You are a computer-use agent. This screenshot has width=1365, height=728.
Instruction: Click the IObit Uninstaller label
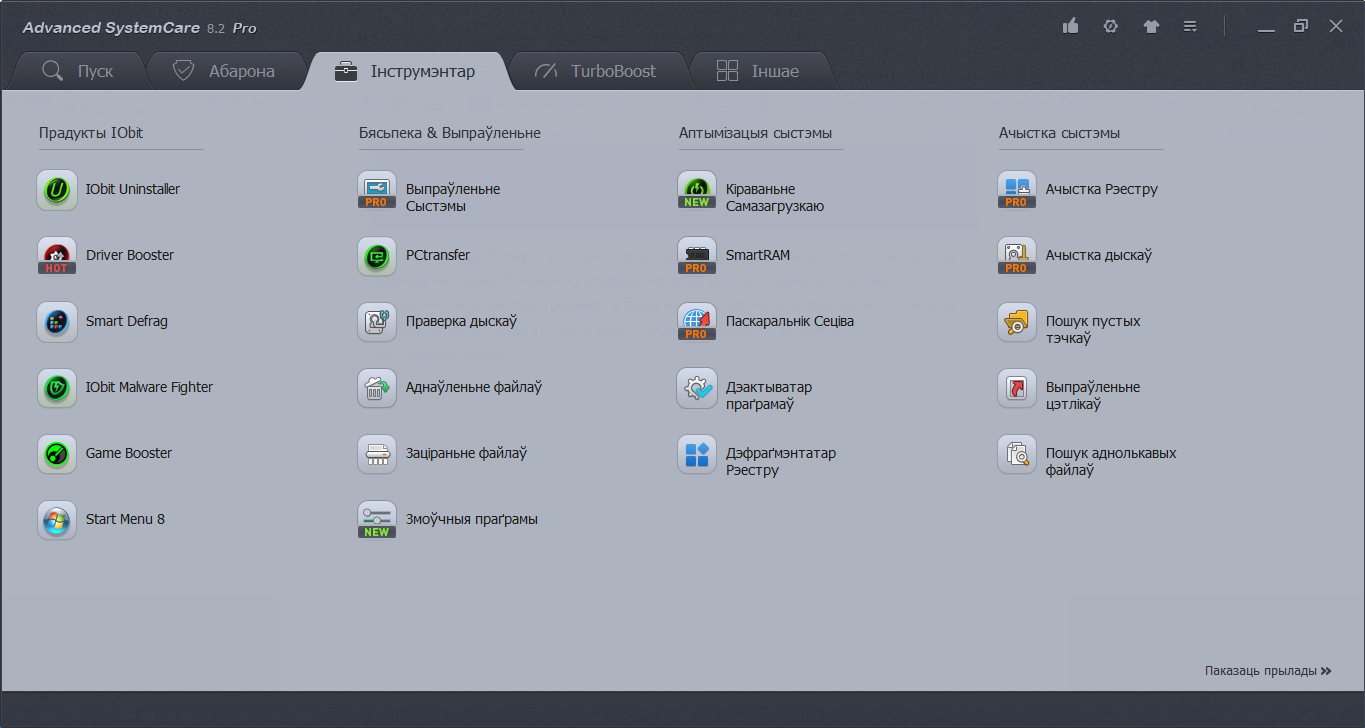pyautogui.click(x=133, y=189)
